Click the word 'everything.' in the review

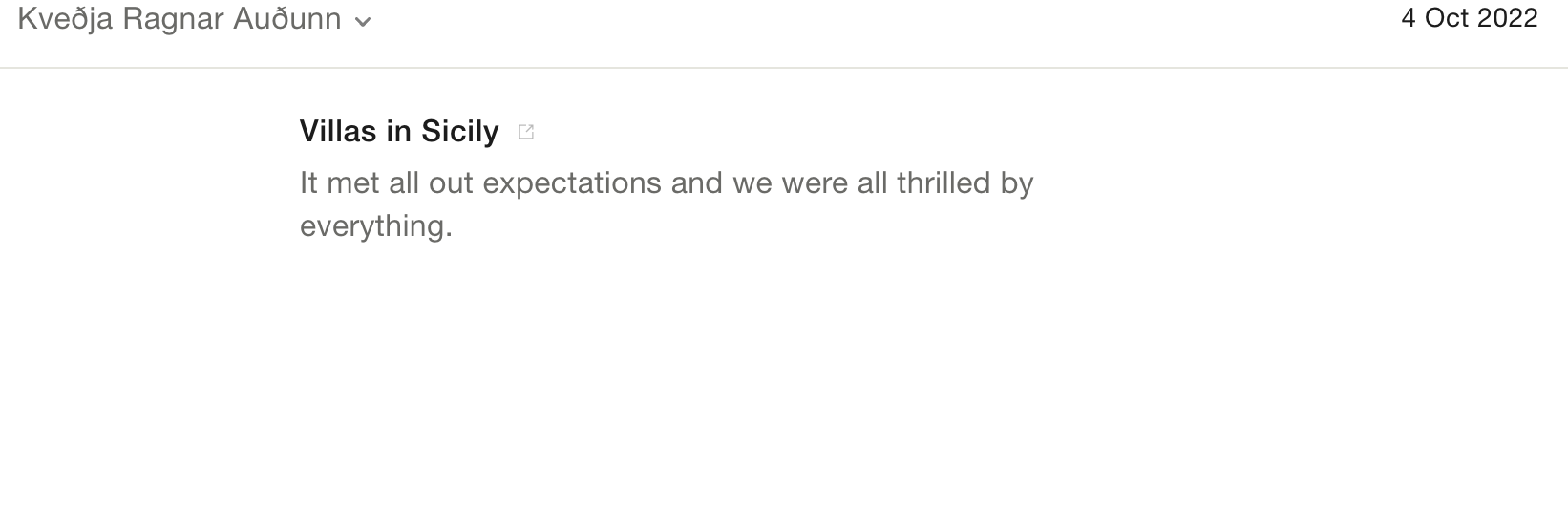tap(376, 226)
